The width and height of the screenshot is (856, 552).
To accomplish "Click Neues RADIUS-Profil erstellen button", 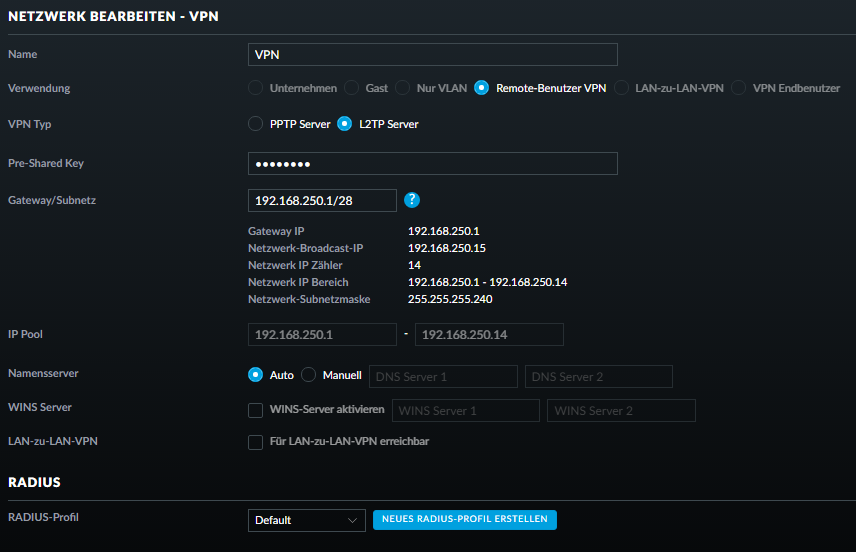I will pyautogui.click(x=464, y=520).
